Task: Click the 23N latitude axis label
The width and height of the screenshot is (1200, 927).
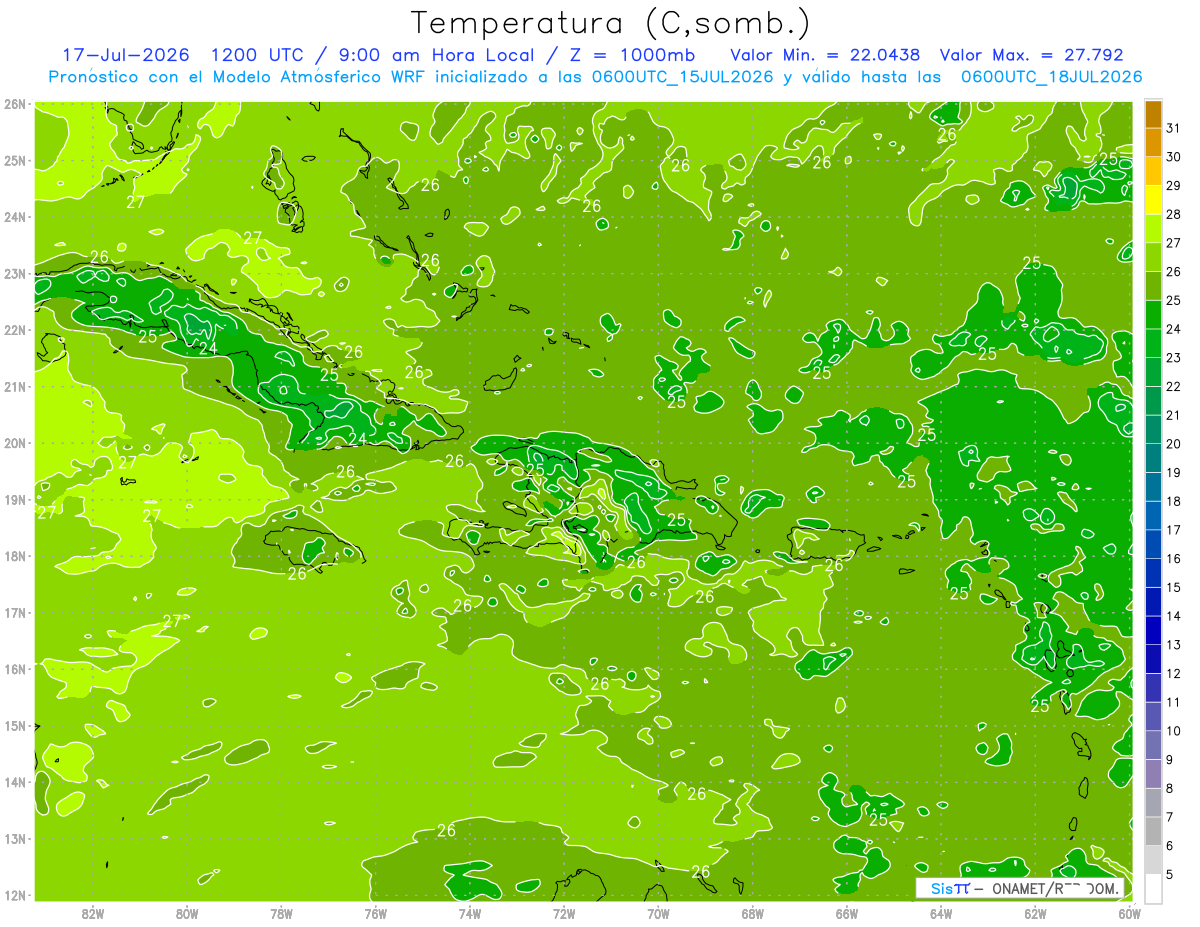Action: (15, 273)
